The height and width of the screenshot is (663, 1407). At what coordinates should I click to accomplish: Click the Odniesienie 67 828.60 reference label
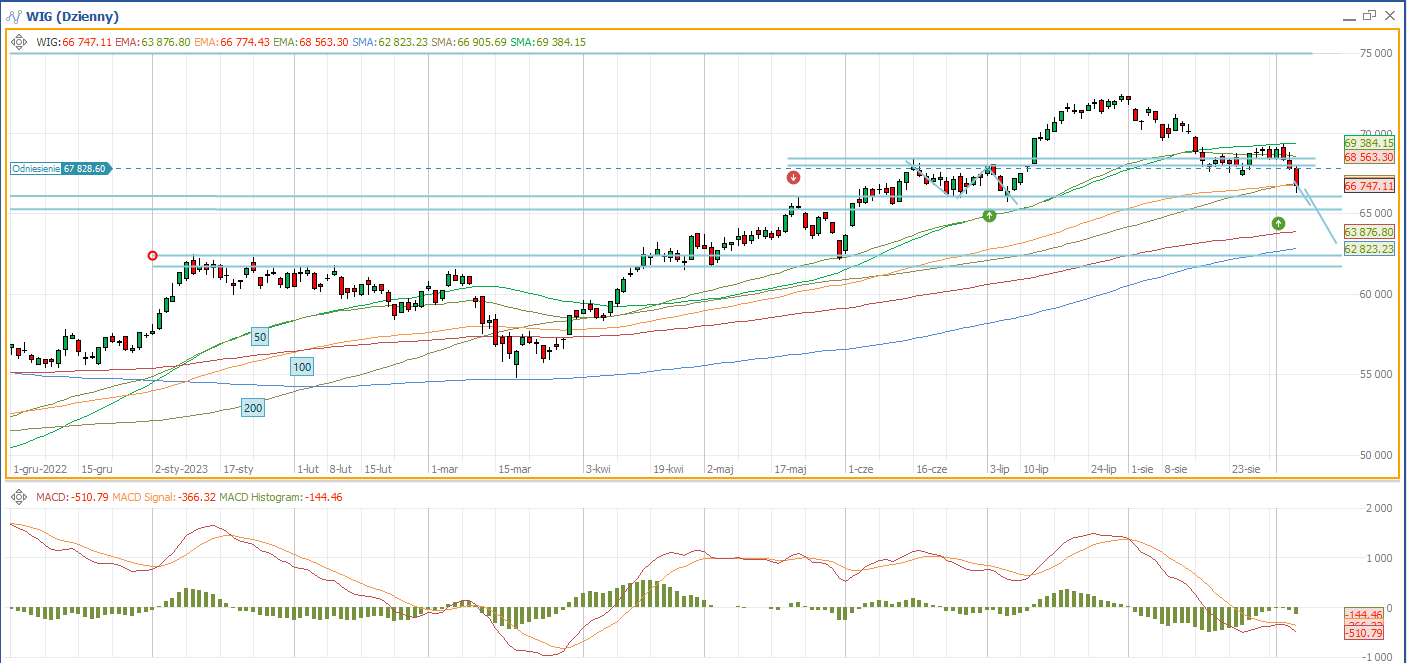pos(60,169)
